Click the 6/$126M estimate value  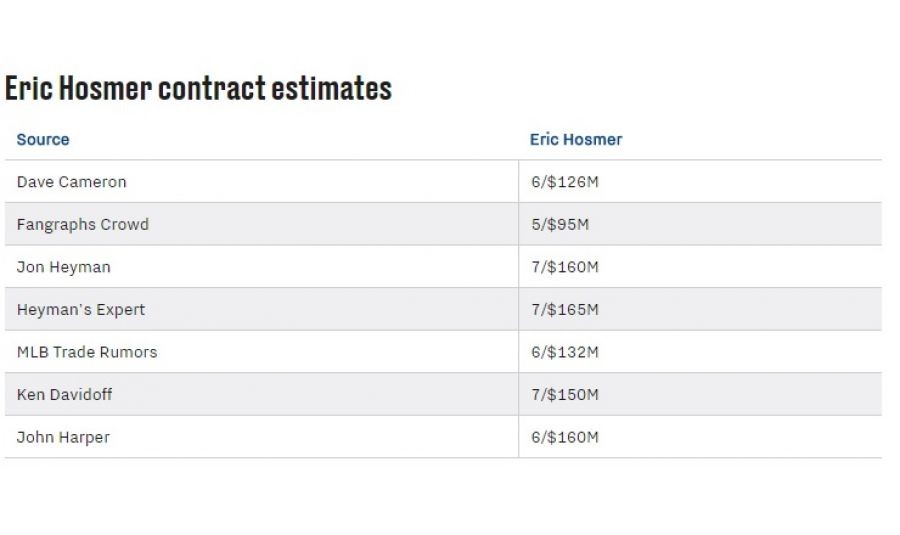pos(565,182)
